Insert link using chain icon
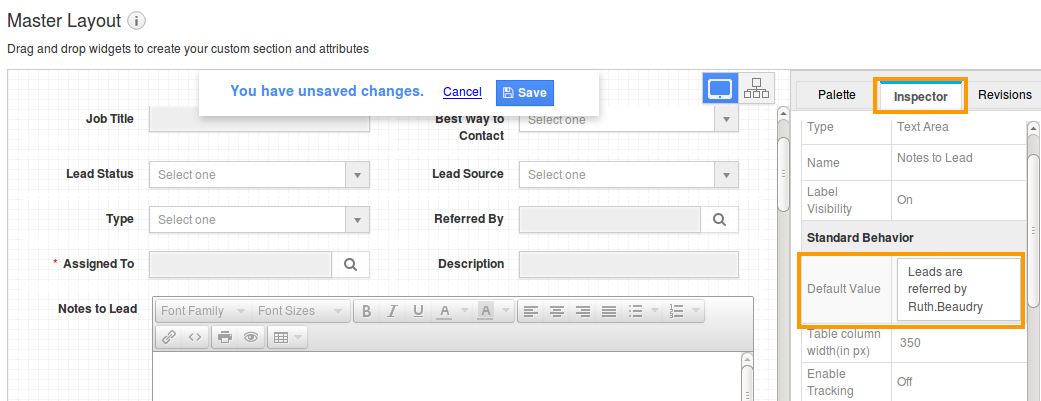1041x401 pixels. tap(169, 337)
